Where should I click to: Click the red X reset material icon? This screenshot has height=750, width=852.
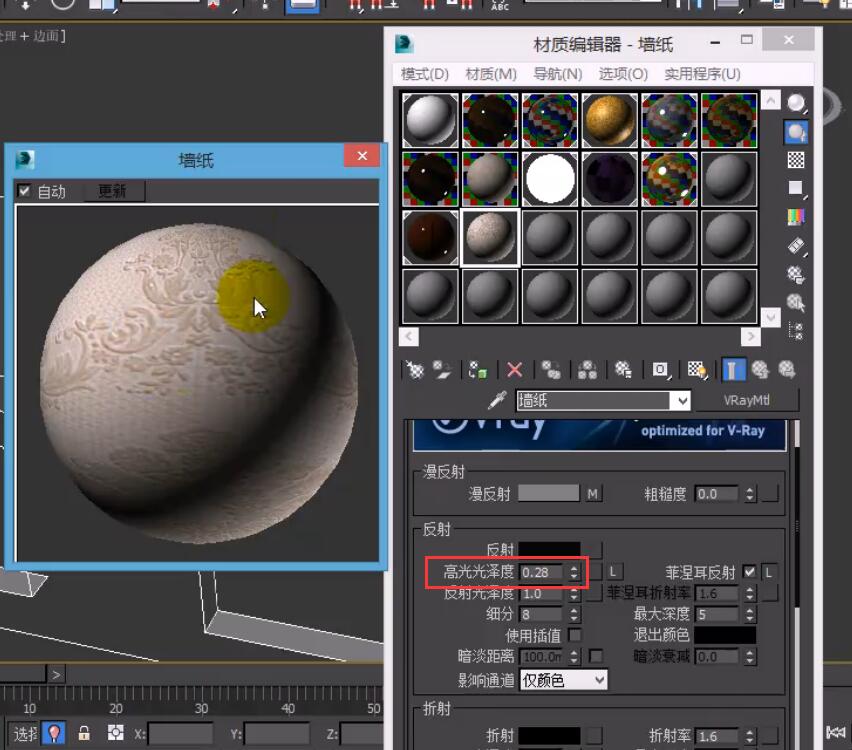515,370
